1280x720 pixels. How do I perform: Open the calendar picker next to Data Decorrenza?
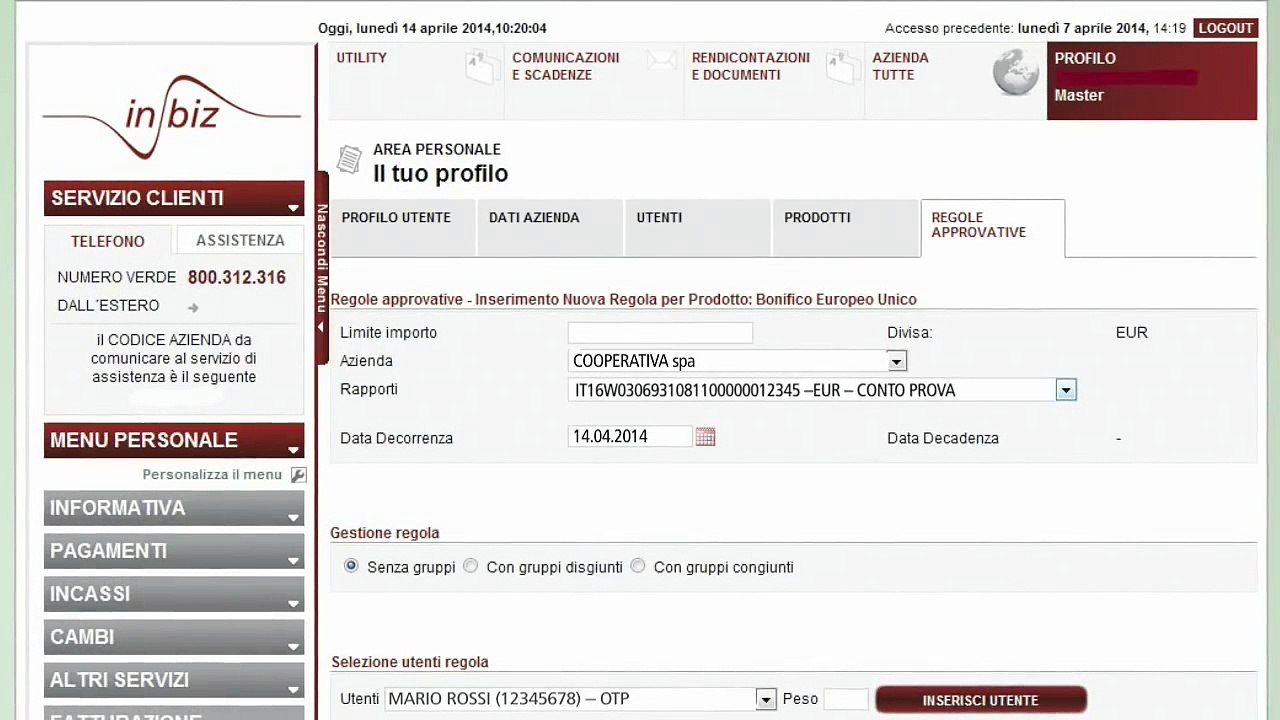[x=705, y=437]
